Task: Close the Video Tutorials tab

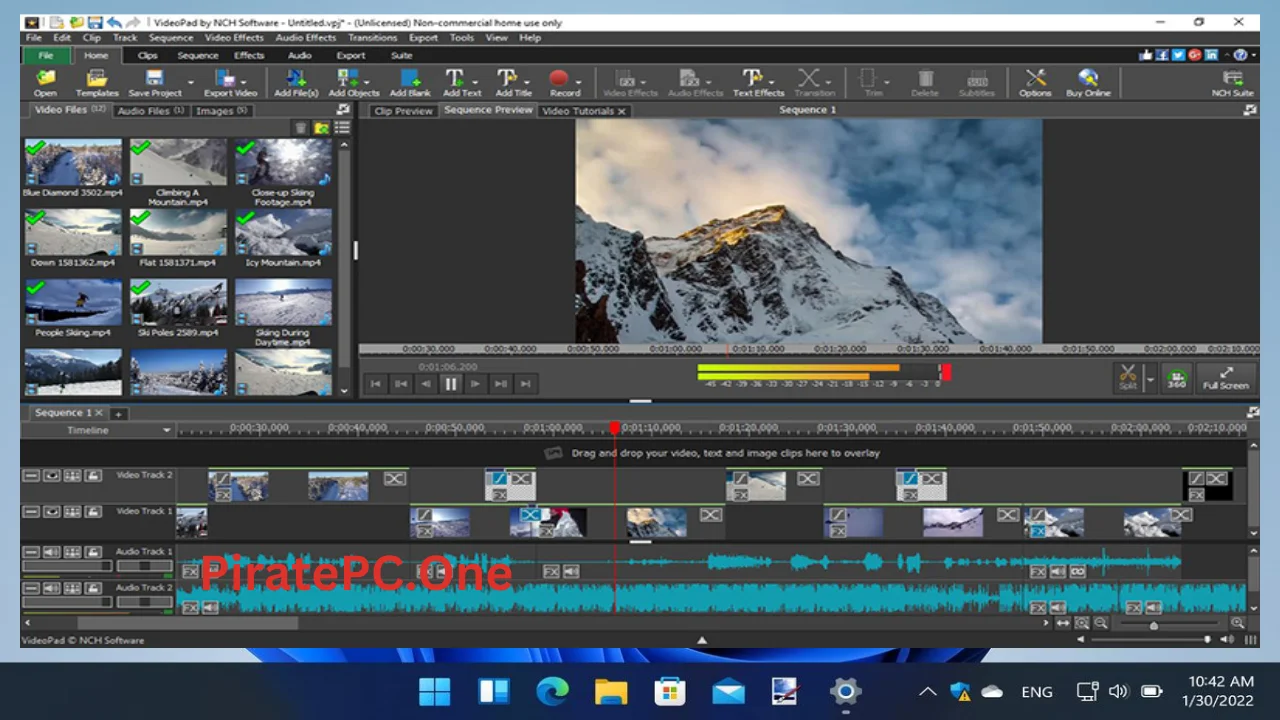Action: [x=621, y=111]
